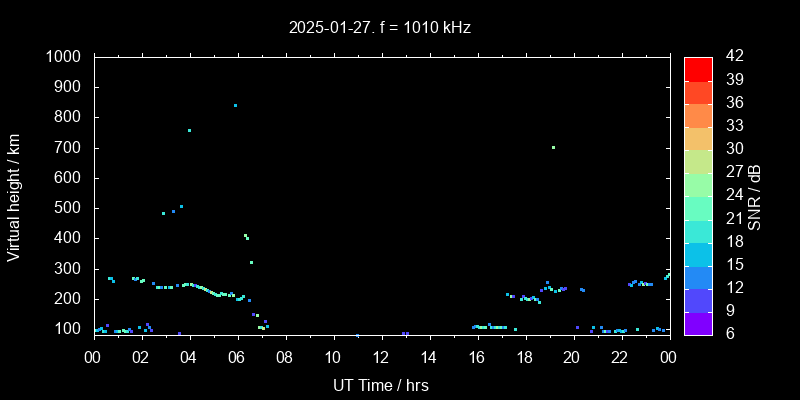Select the turquoise 18–21 dB colorbar segment
This screenshot has height=400, width=800.
coord(698,230)
